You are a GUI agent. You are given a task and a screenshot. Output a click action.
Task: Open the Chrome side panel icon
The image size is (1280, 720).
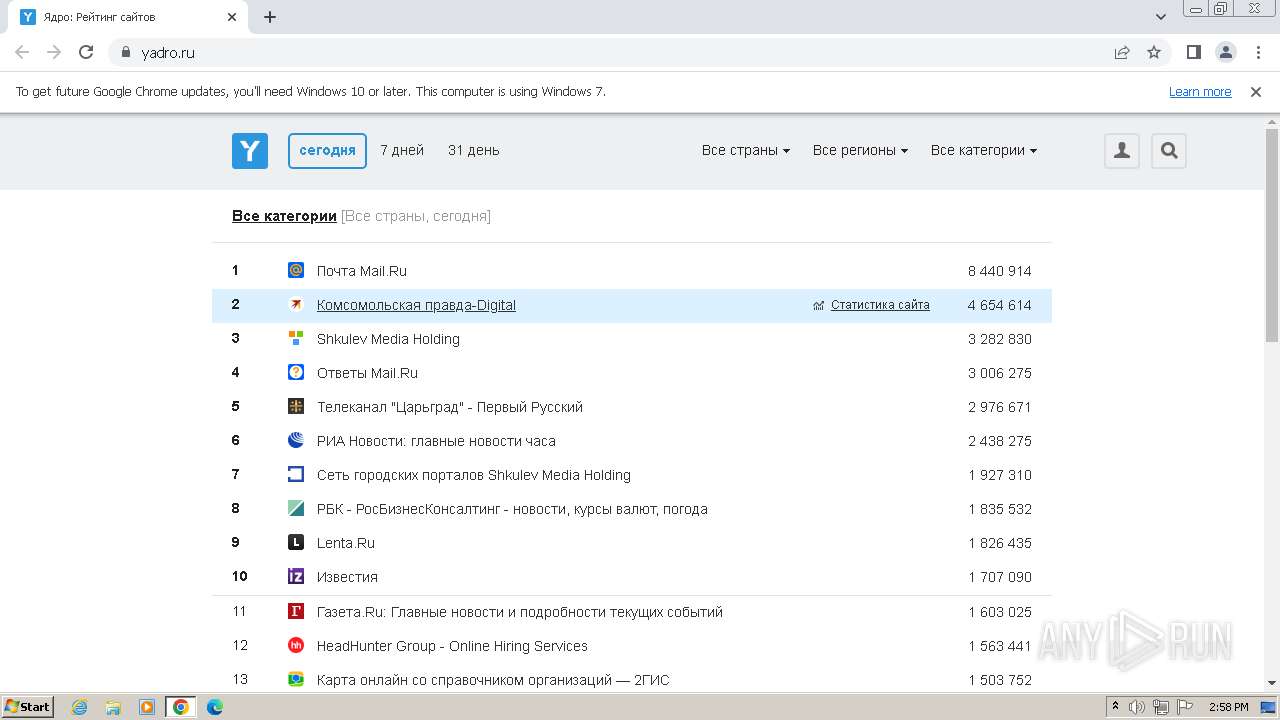(1194, 52)
